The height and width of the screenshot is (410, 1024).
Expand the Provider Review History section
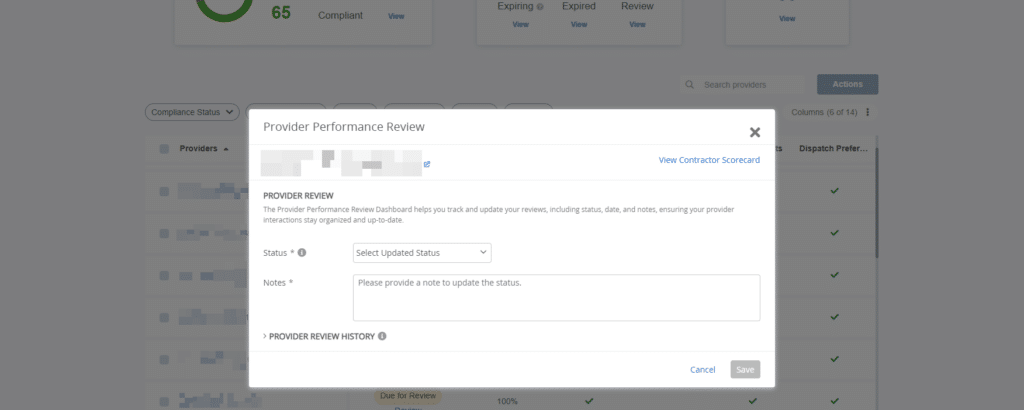pos(319,337)
